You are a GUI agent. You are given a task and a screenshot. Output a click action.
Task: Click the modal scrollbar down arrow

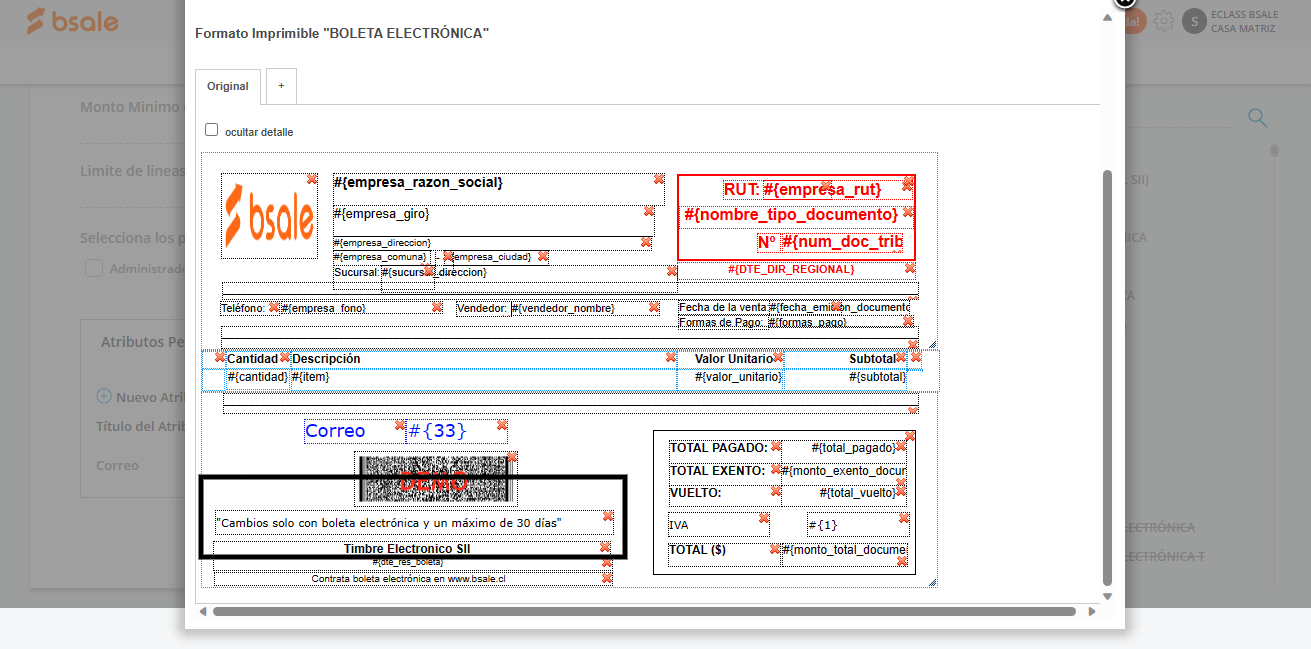click(x=1107, y=597)
